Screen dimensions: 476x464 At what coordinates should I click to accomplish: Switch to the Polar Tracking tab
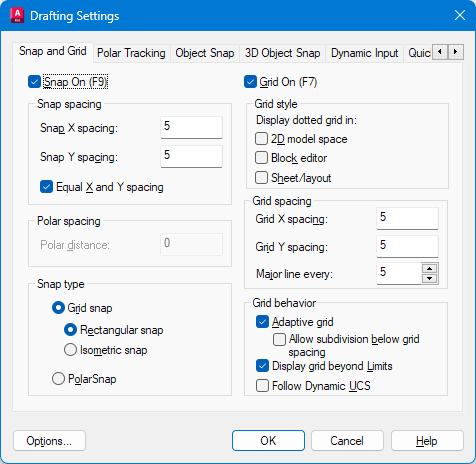click(131, 53)
